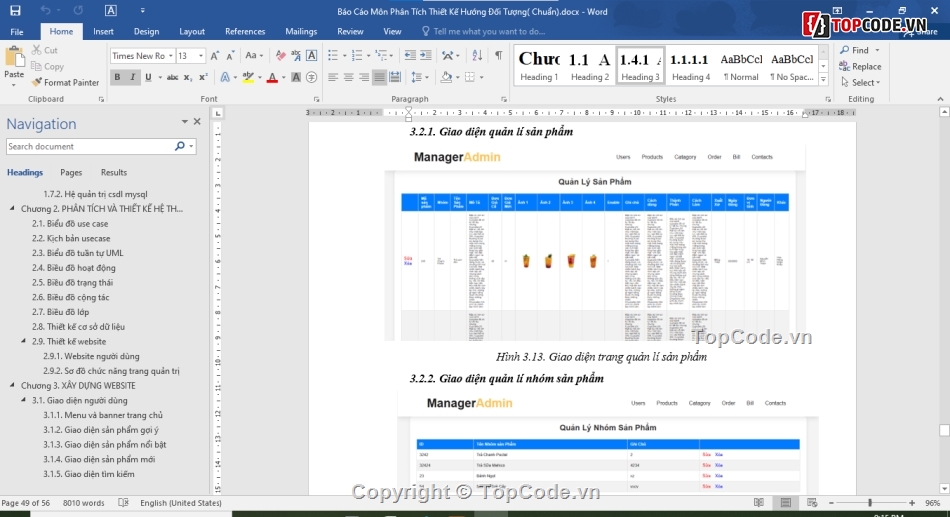Open the Change Case Aa dropdown
This screenshot has width=950, height=517.
254,56
